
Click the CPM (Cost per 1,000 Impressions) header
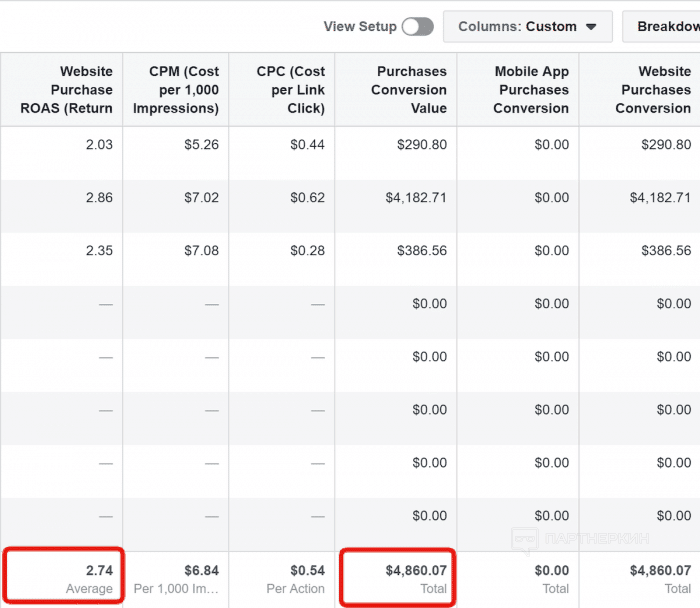point(176,90)
